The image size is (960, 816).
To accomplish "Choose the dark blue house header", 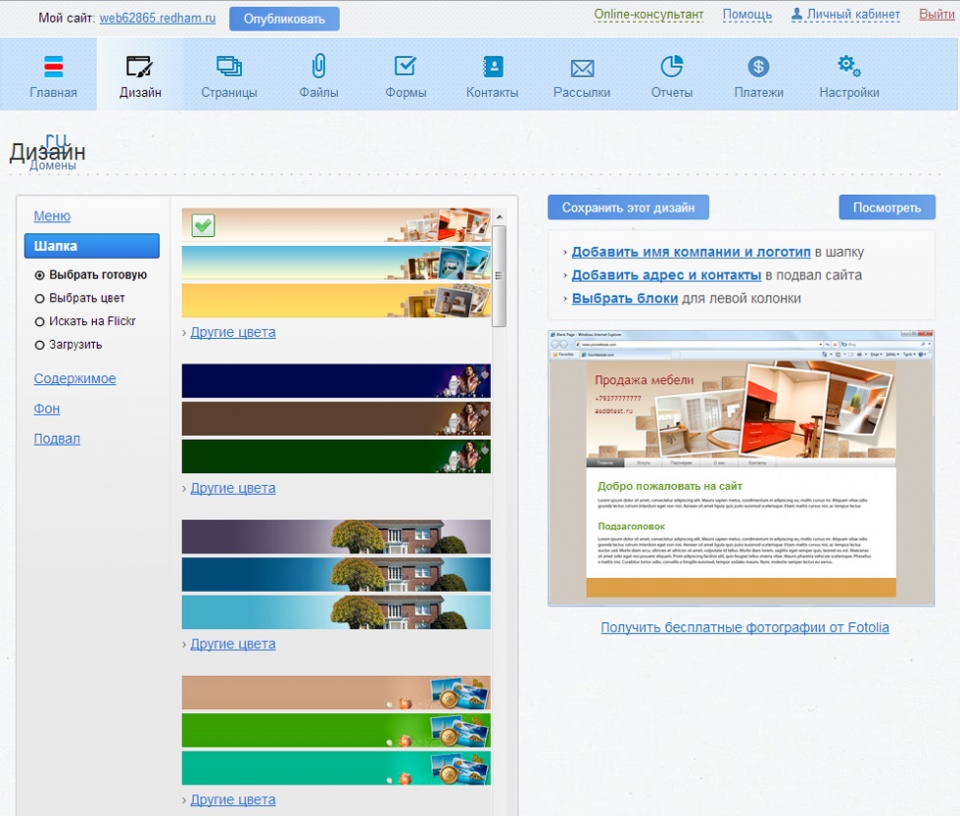I will [x=336, y=574].
